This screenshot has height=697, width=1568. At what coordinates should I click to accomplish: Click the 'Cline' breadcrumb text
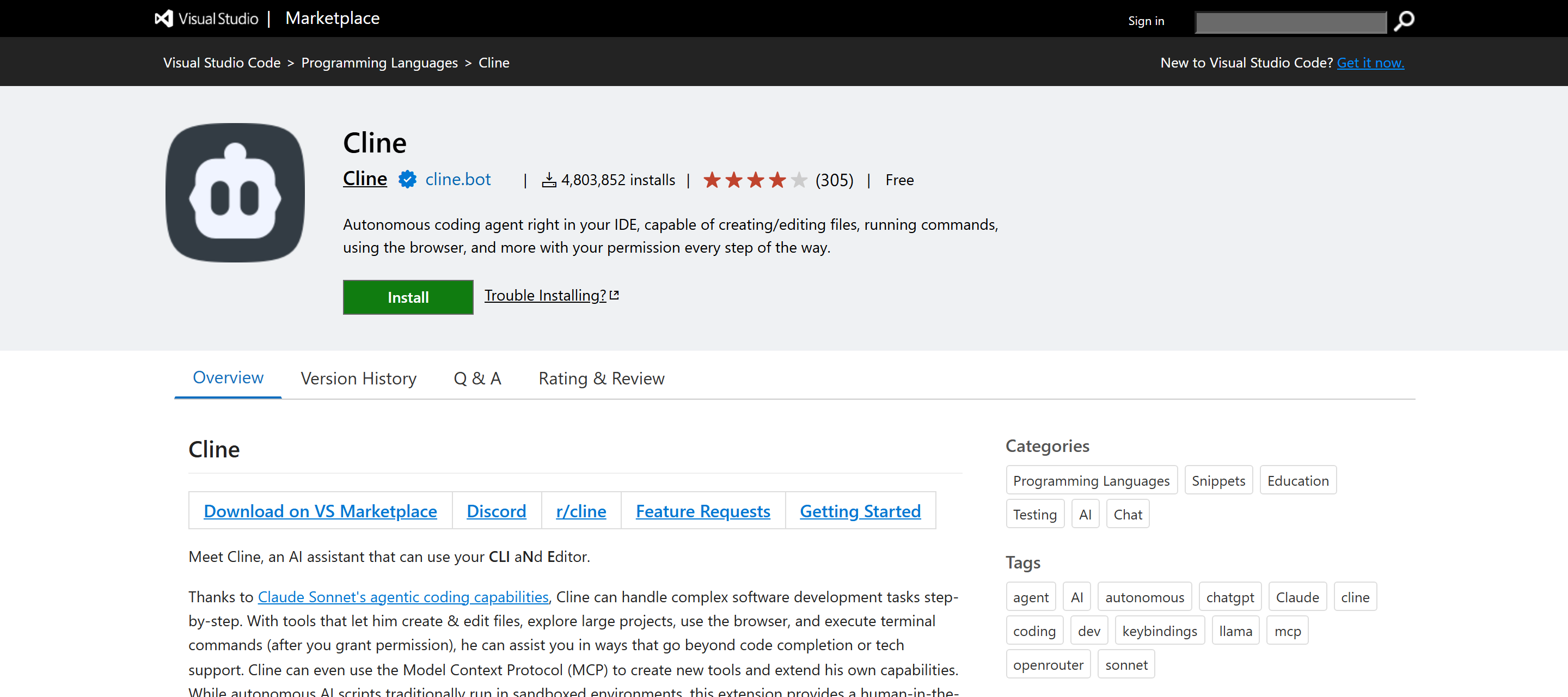pyautogui.click(x=494, y=63)
